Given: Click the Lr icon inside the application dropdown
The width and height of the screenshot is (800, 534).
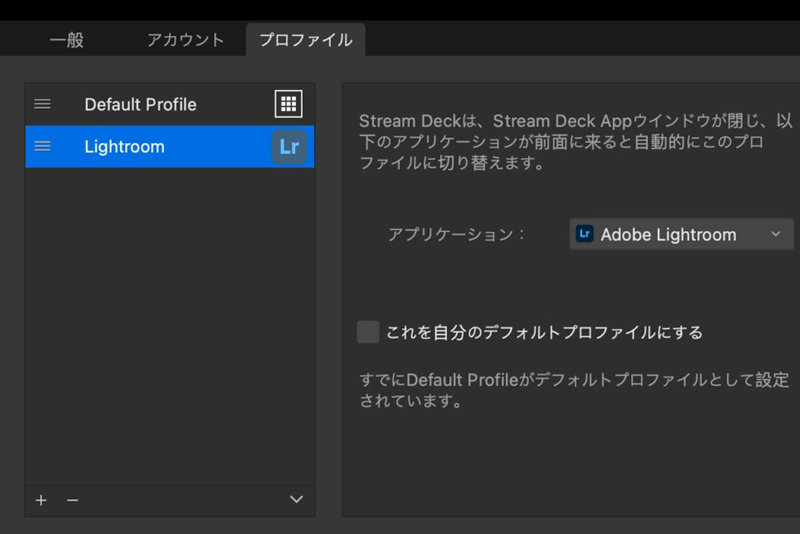Looking at the screenshot, I should click(x=585, y=234).
